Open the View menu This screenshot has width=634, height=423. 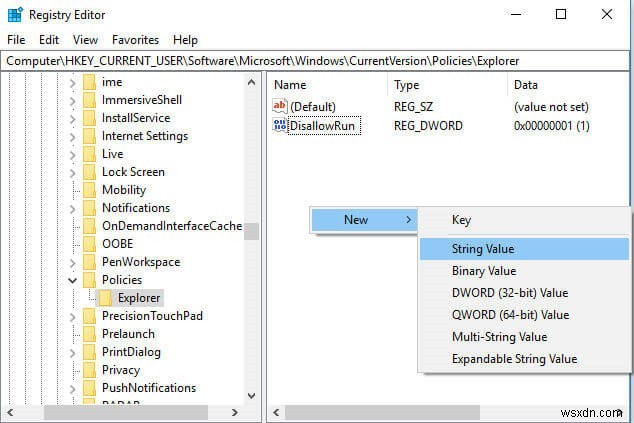click(x=85, y=40)
